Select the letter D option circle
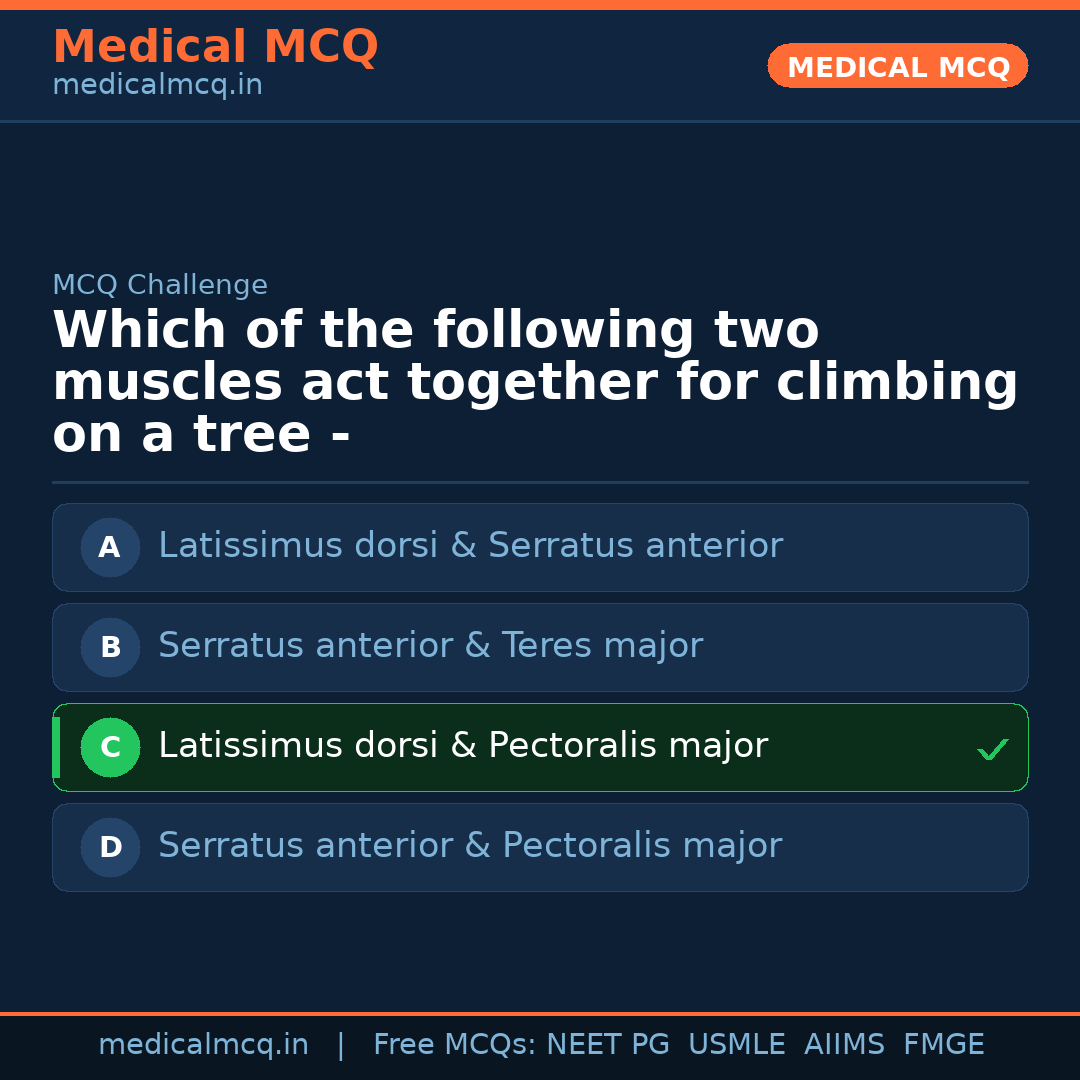This screenshot has height=1080, width=1080. coord(110,847)
